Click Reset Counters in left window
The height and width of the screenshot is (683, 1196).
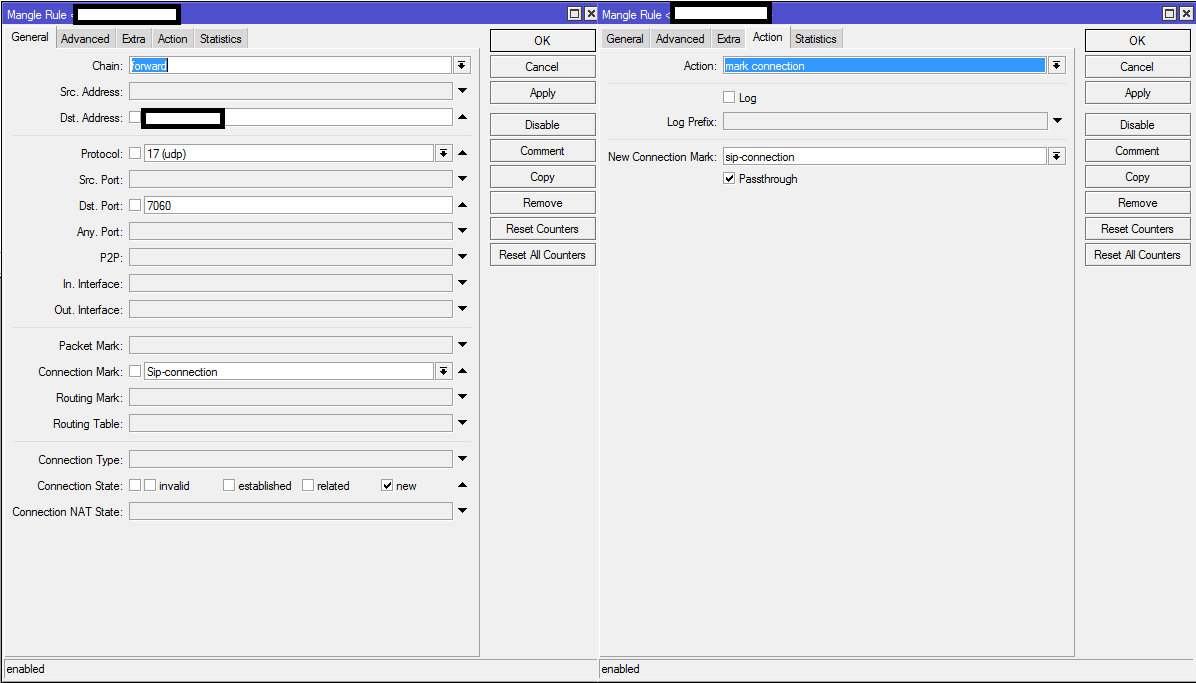(x=542, y=228)
